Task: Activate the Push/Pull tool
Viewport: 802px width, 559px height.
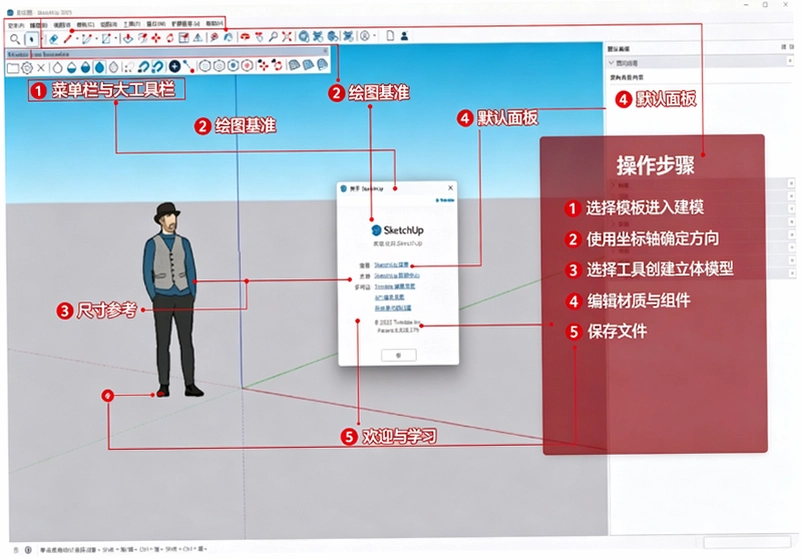Action: click(128, 37)
